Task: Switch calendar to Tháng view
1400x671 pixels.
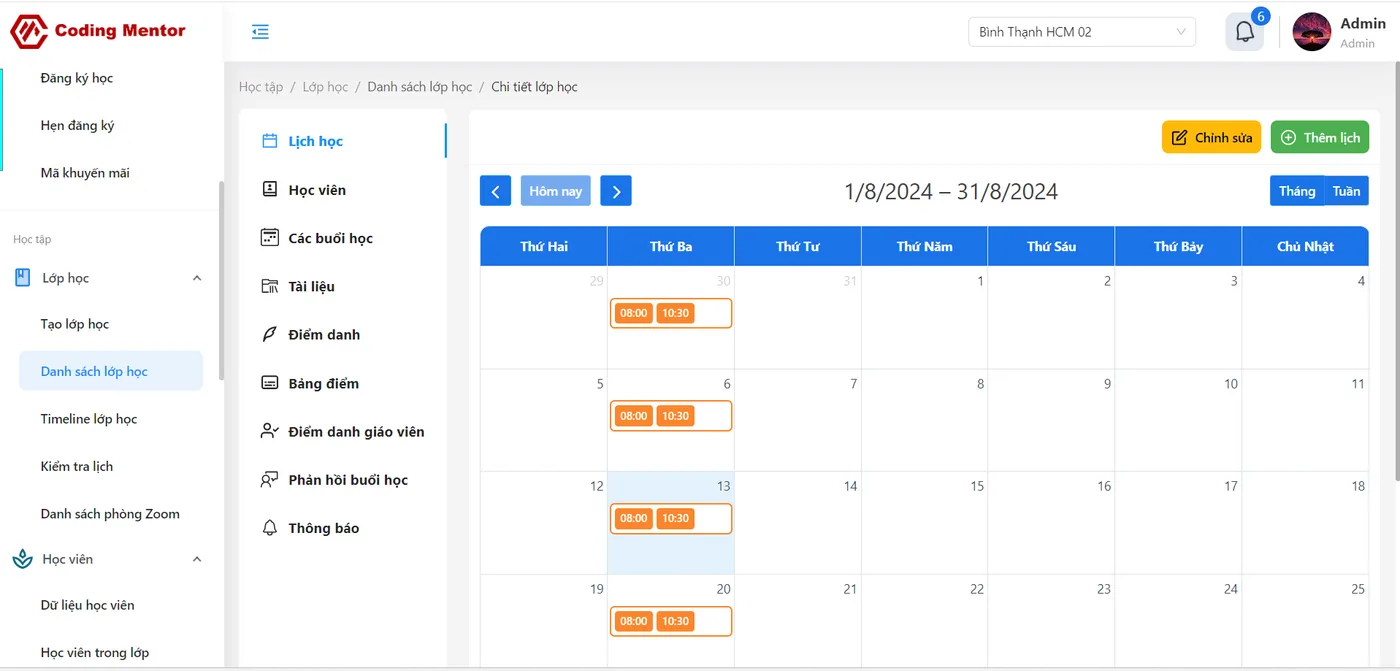Action: point(1297,191)
